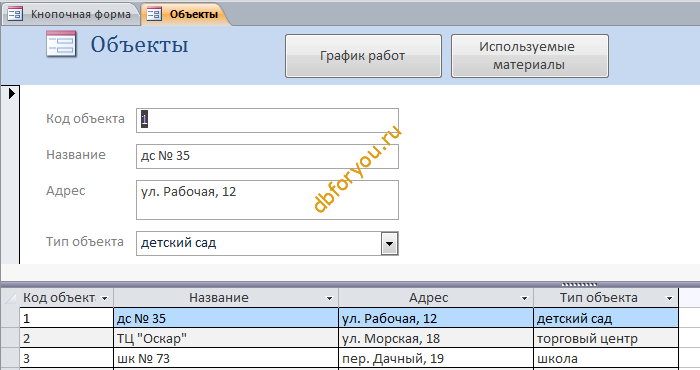
Task: Click the cell ул. Морская, 18
Action: point(436,338)
